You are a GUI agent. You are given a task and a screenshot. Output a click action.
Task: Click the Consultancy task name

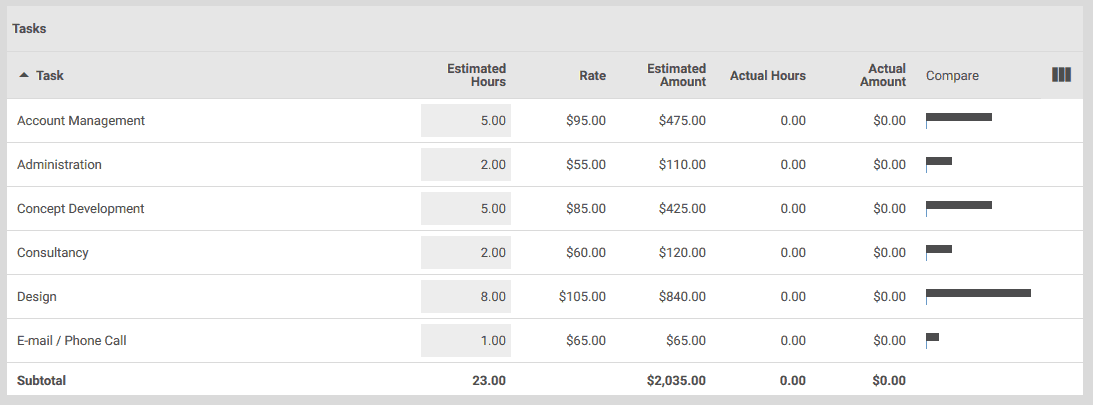point(53,253)
